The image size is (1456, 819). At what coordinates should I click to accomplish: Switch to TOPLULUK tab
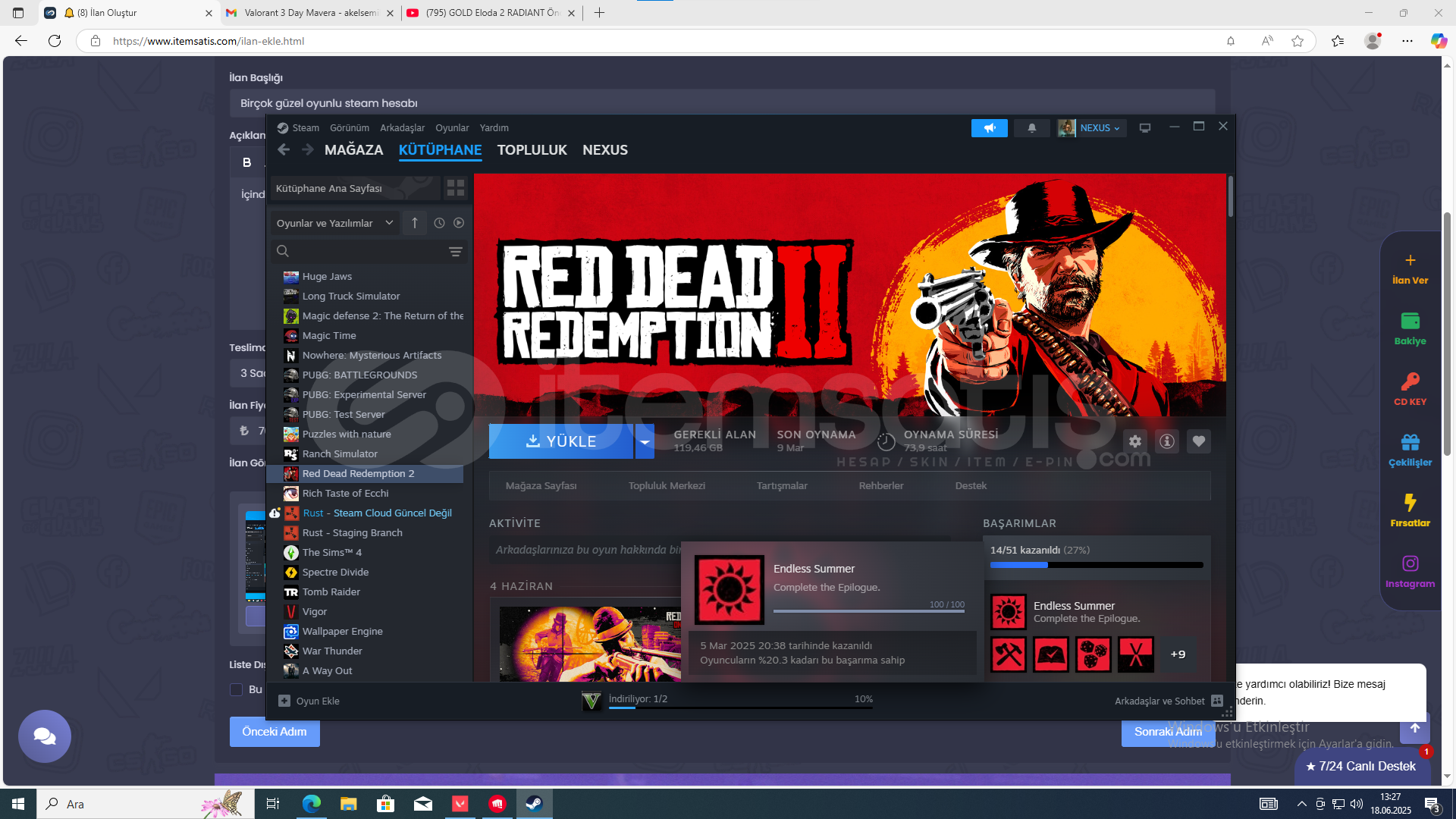pyautogui.click(x=532, y=150)
